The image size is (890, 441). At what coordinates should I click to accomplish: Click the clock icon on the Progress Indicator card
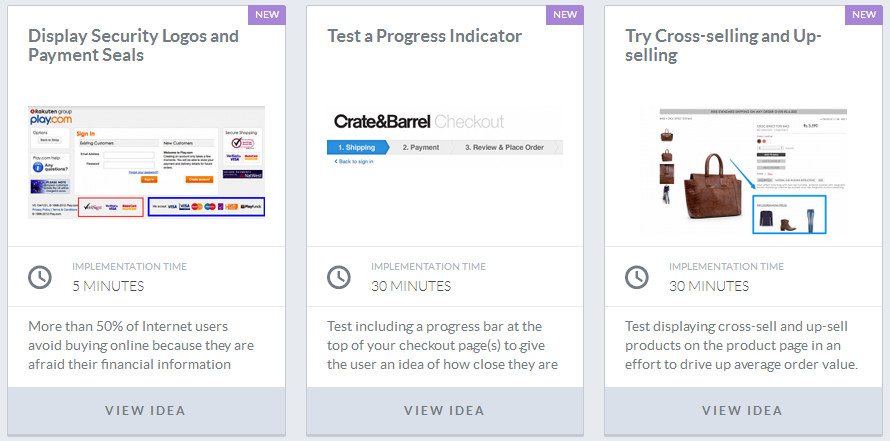pos(339,277)
